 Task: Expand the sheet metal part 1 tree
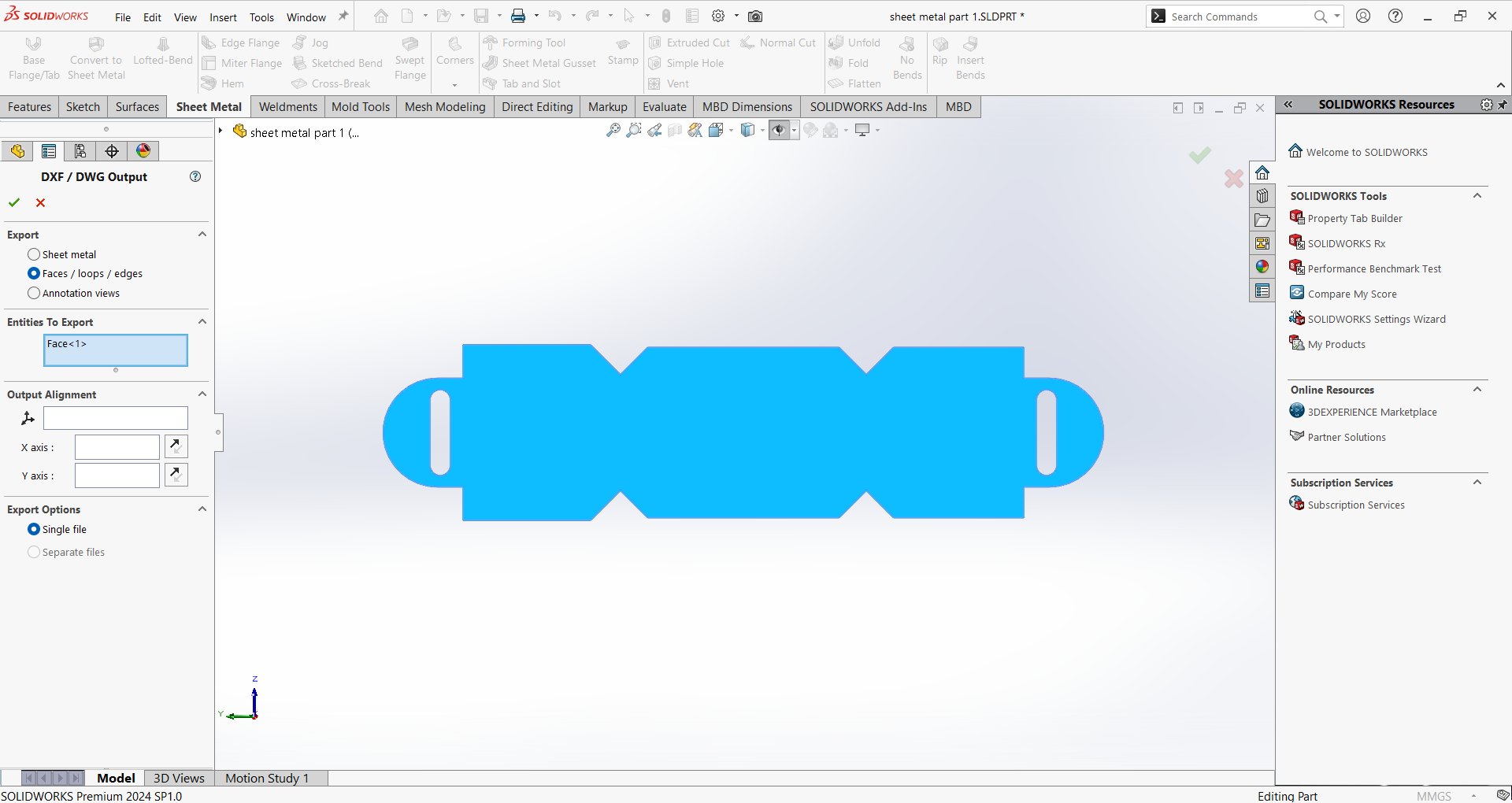coord(221,131)
